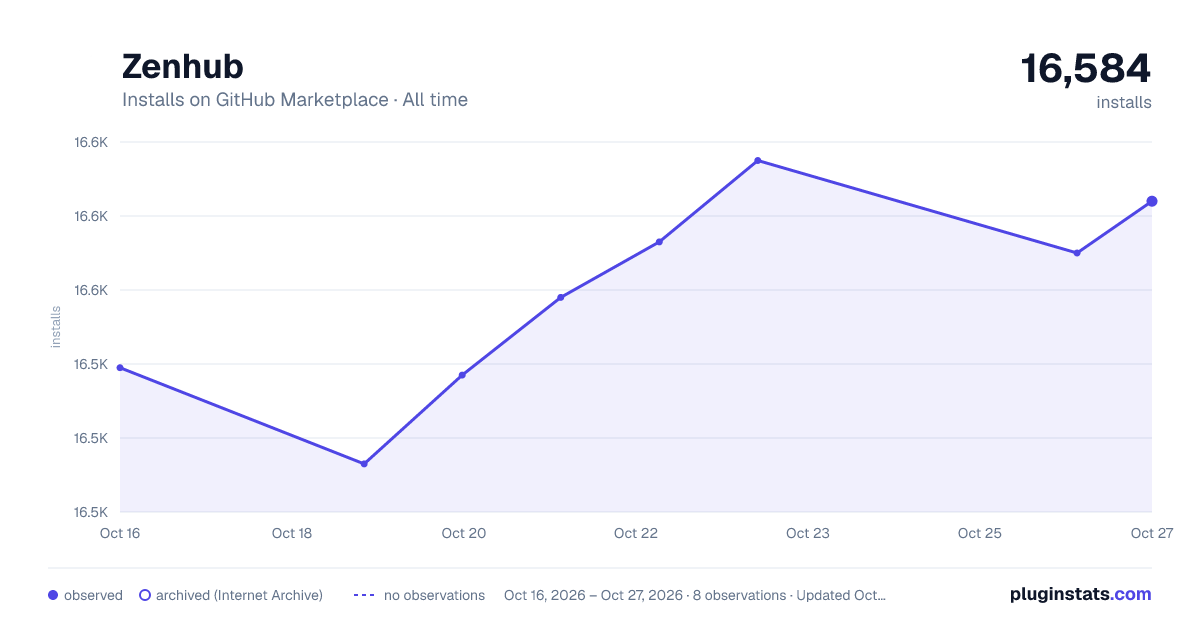
Task: Click the Oct 18 x-axis label
Action: 292,533
